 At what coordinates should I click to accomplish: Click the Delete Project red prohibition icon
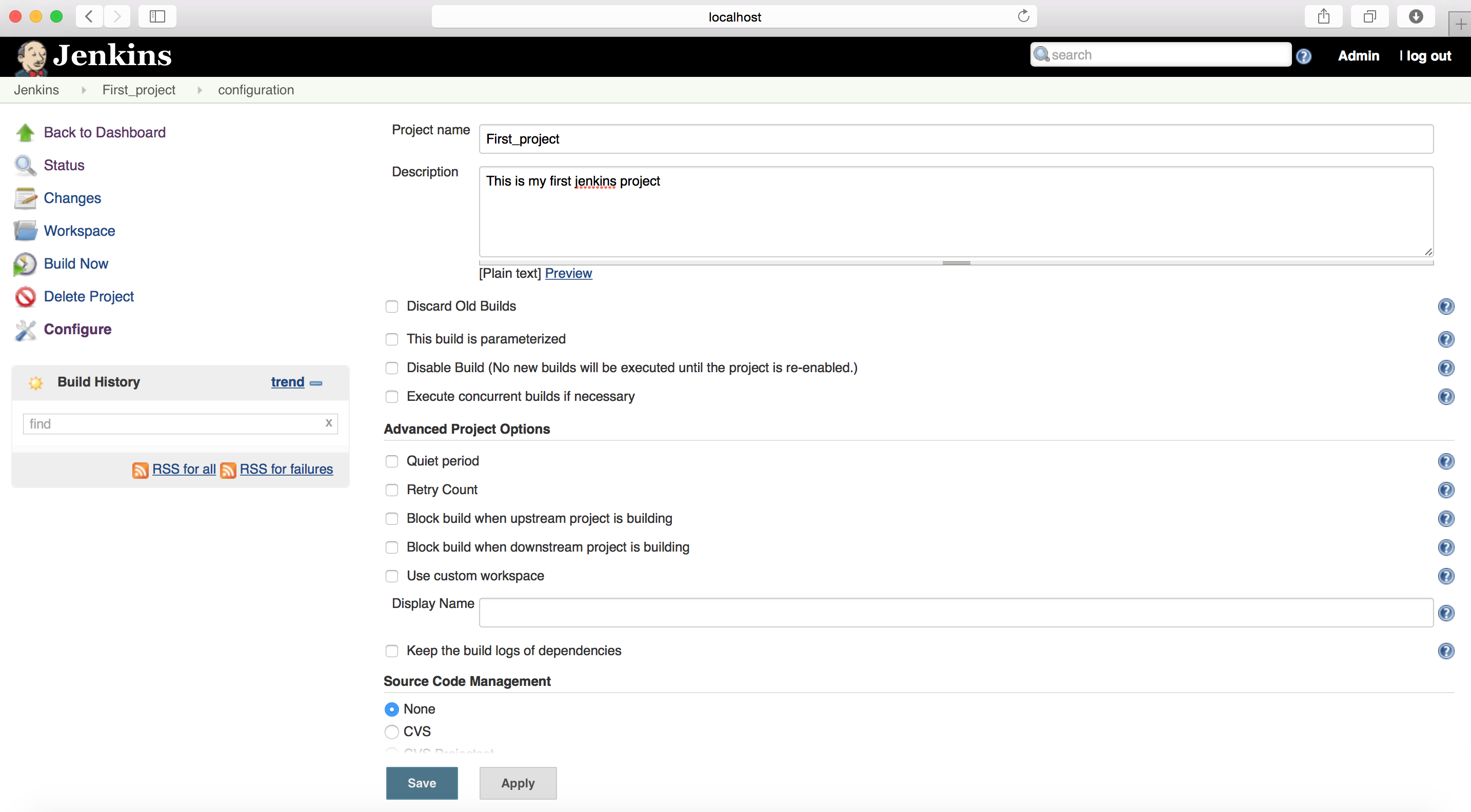pyautogui.click(x=25, y=297)
